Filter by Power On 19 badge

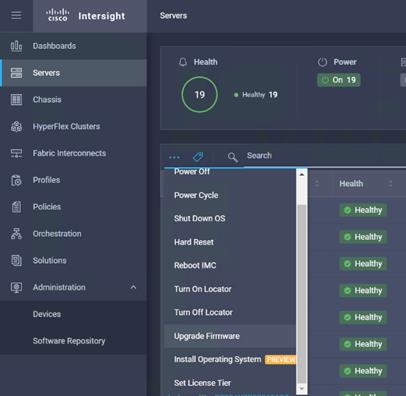coord(339,80)
